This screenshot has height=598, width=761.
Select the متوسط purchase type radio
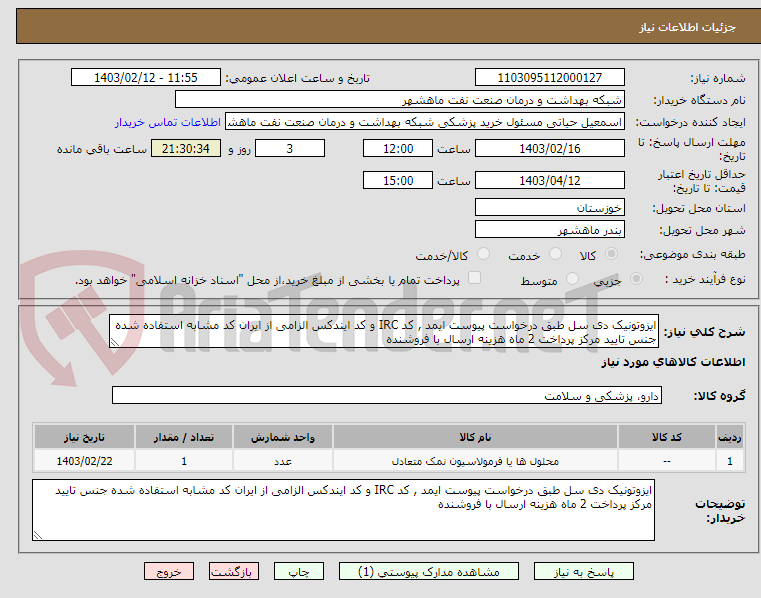click(573, 279)
